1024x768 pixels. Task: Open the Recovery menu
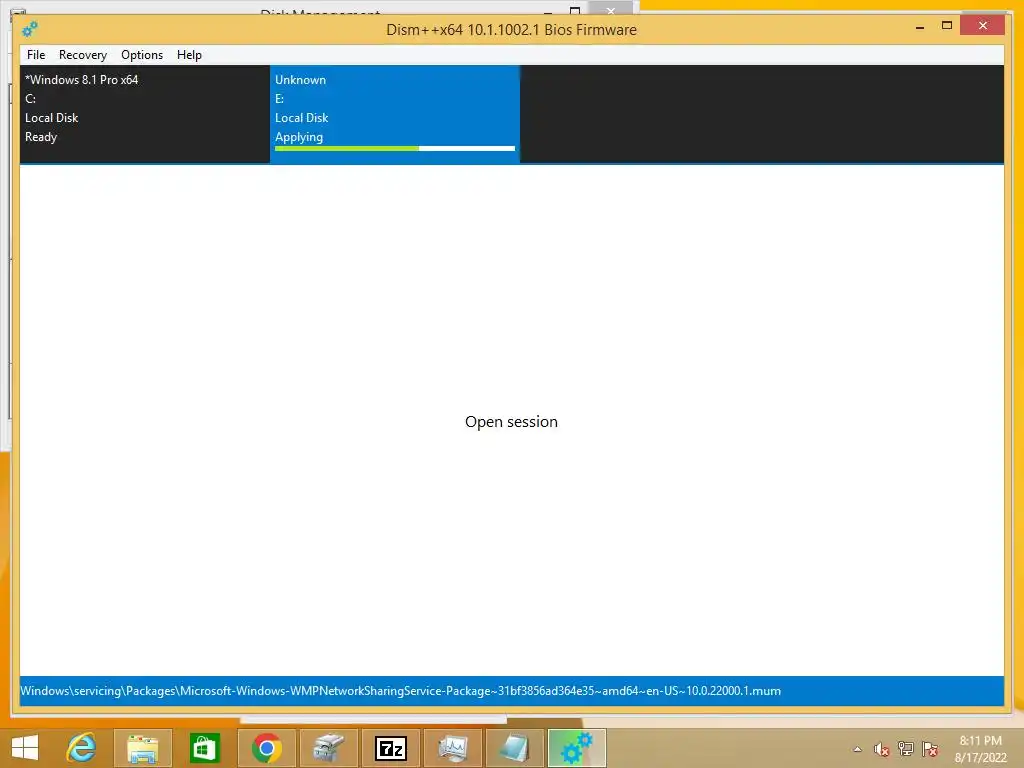[83, 55]
